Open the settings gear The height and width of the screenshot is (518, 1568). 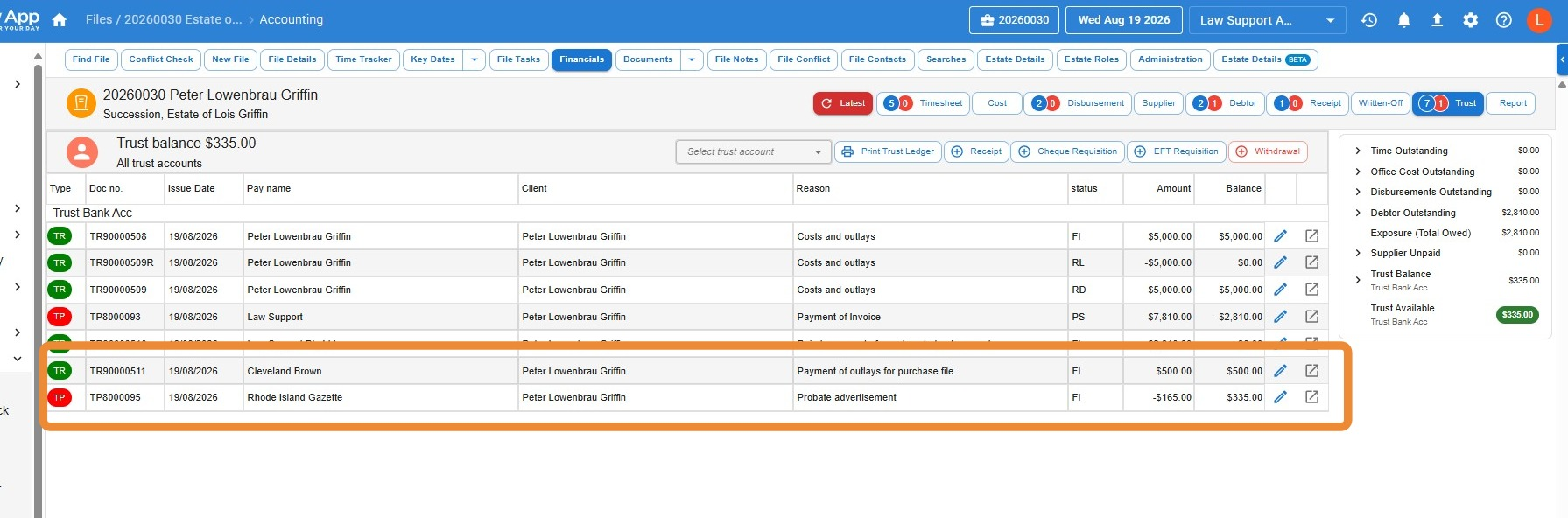tap(1470, 20)
